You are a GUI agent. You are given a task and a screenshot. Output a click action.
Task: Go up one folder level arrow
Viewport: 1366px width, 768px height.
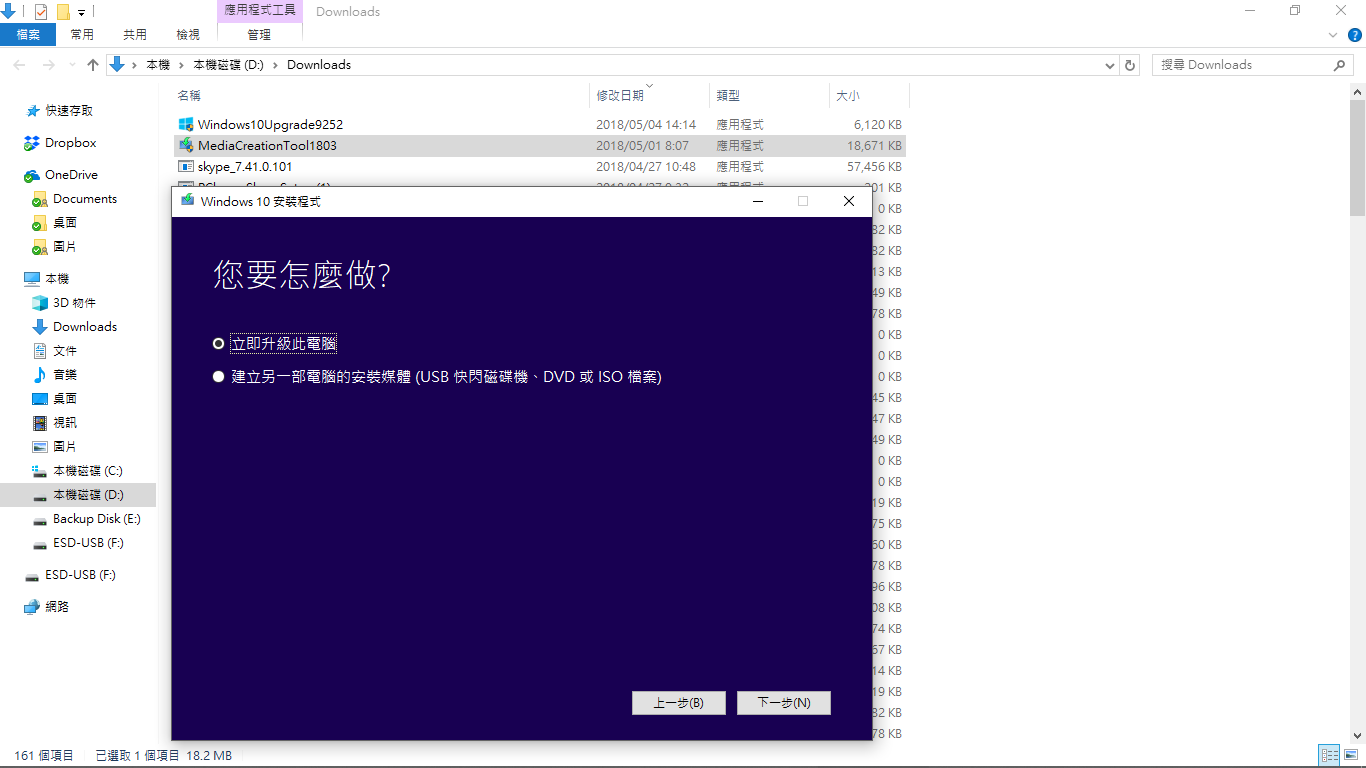93,65
